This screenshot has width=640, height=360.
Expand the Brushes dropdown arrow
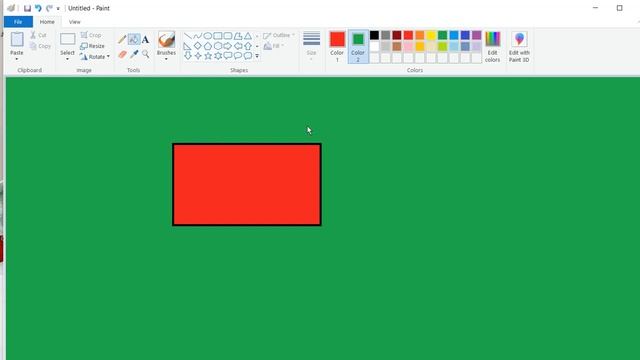tap(166, 60)
